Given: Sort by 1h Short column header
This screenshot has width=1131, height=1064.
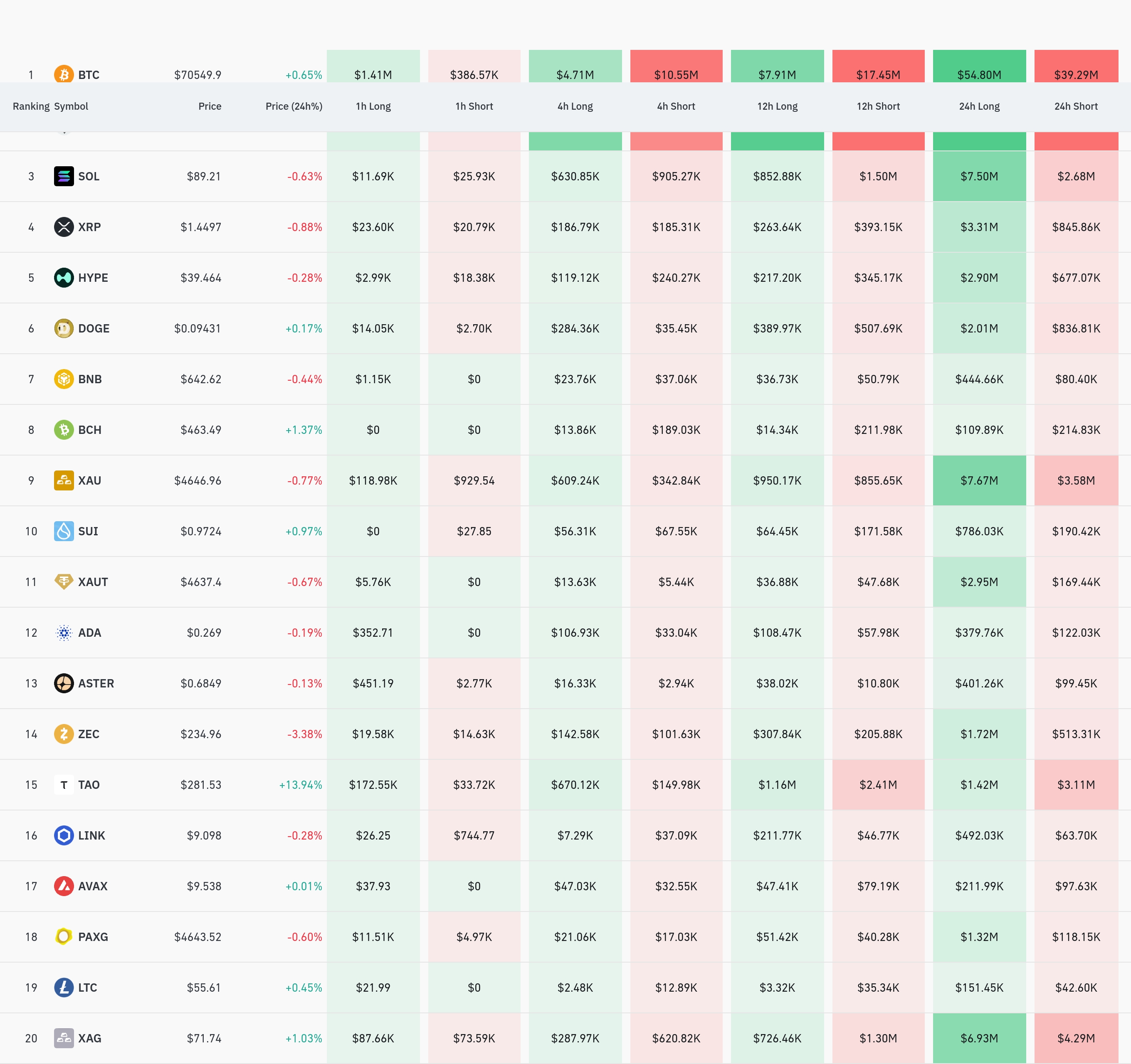Looking at the screenshot, I should tap(474, 106).
